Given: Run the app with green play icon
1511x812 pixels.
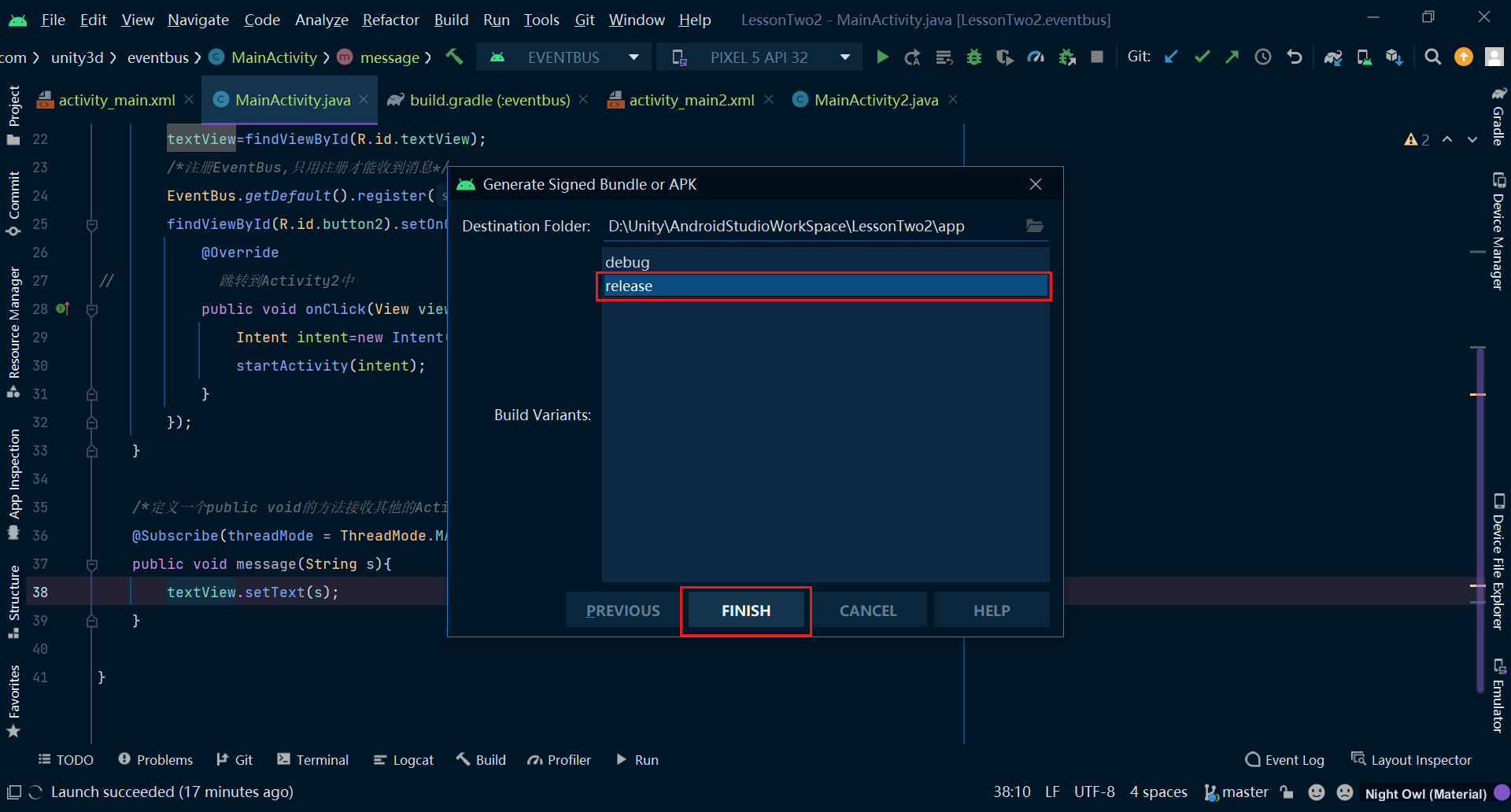Looking at the screenshot, I should pos(882,57).
